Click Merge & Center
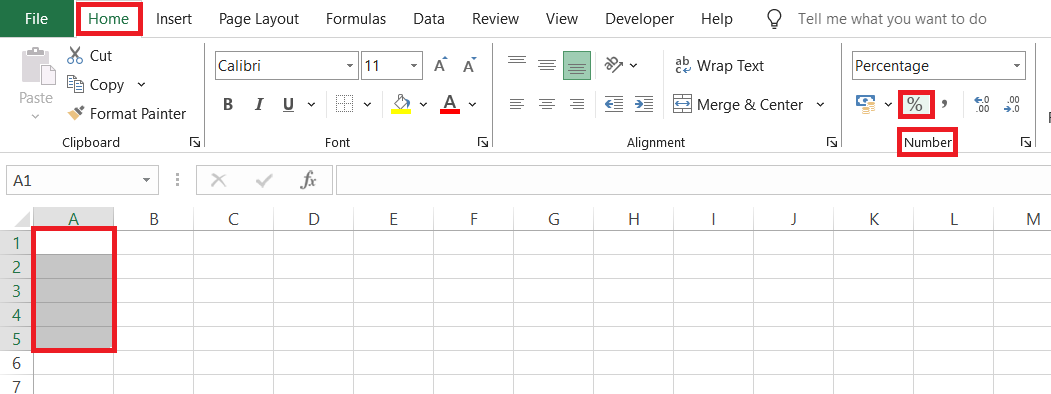Screen dimensions: 1051x394 (x=738, y=105)
